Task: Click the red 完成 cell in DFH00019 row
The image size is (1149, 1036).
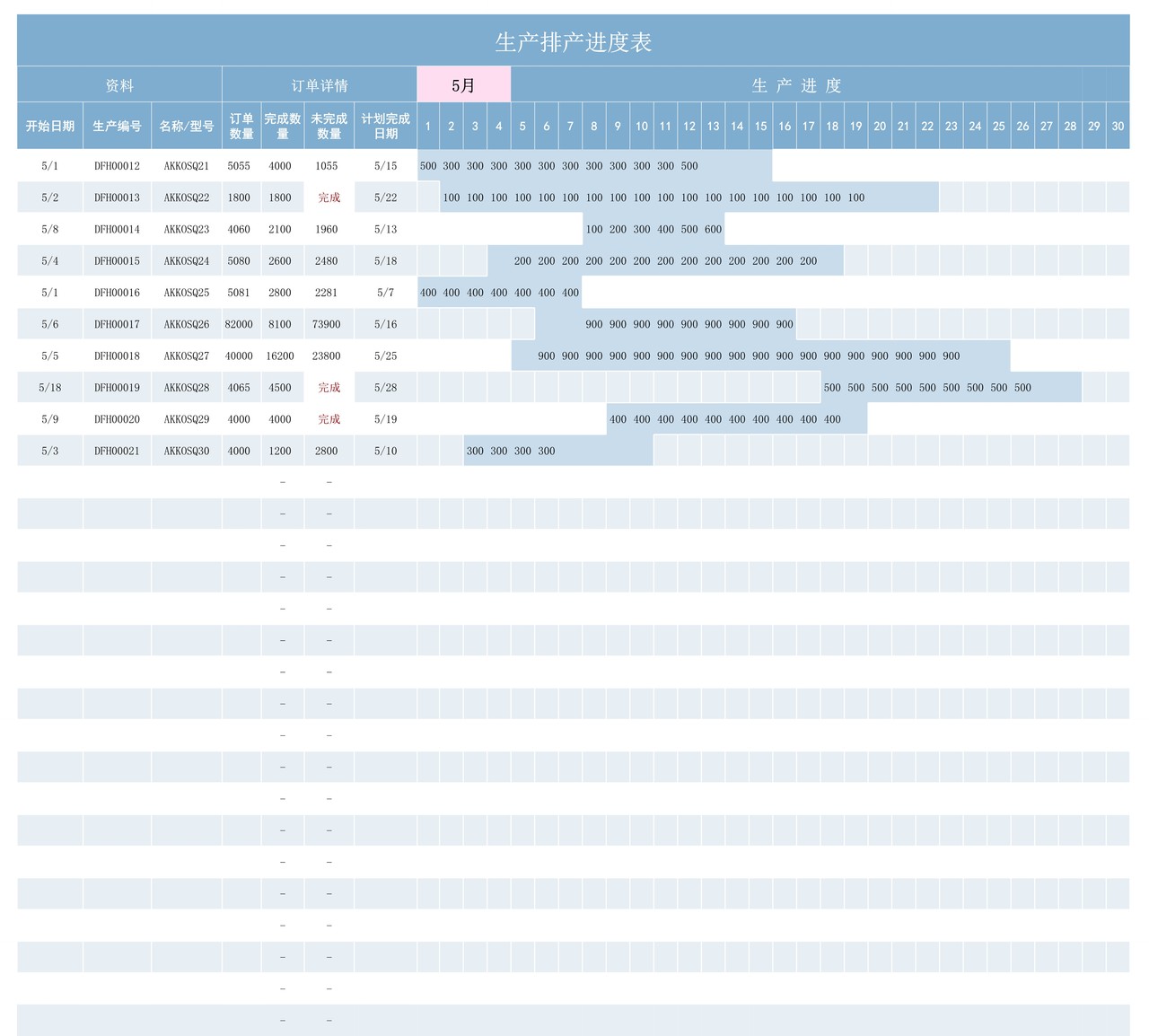Action: click(329, 388)
